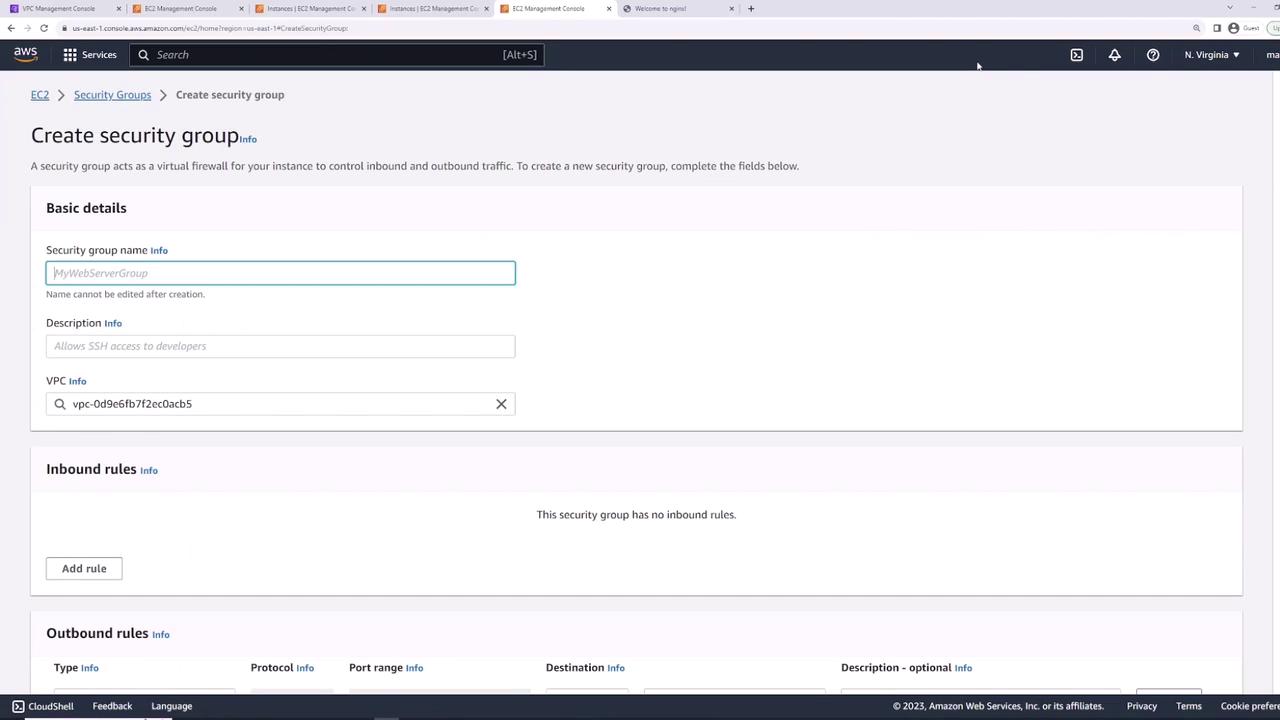
Task: Open the Services menu label
Action: click(99, 55)
